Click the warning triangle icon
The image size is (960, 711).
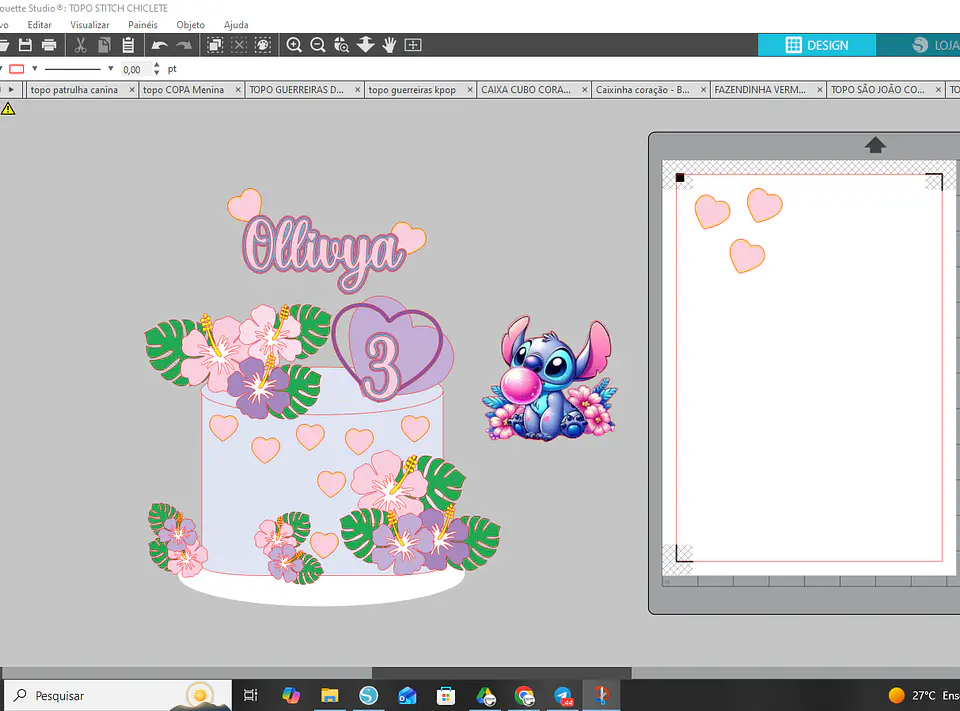tap(8, 109)
